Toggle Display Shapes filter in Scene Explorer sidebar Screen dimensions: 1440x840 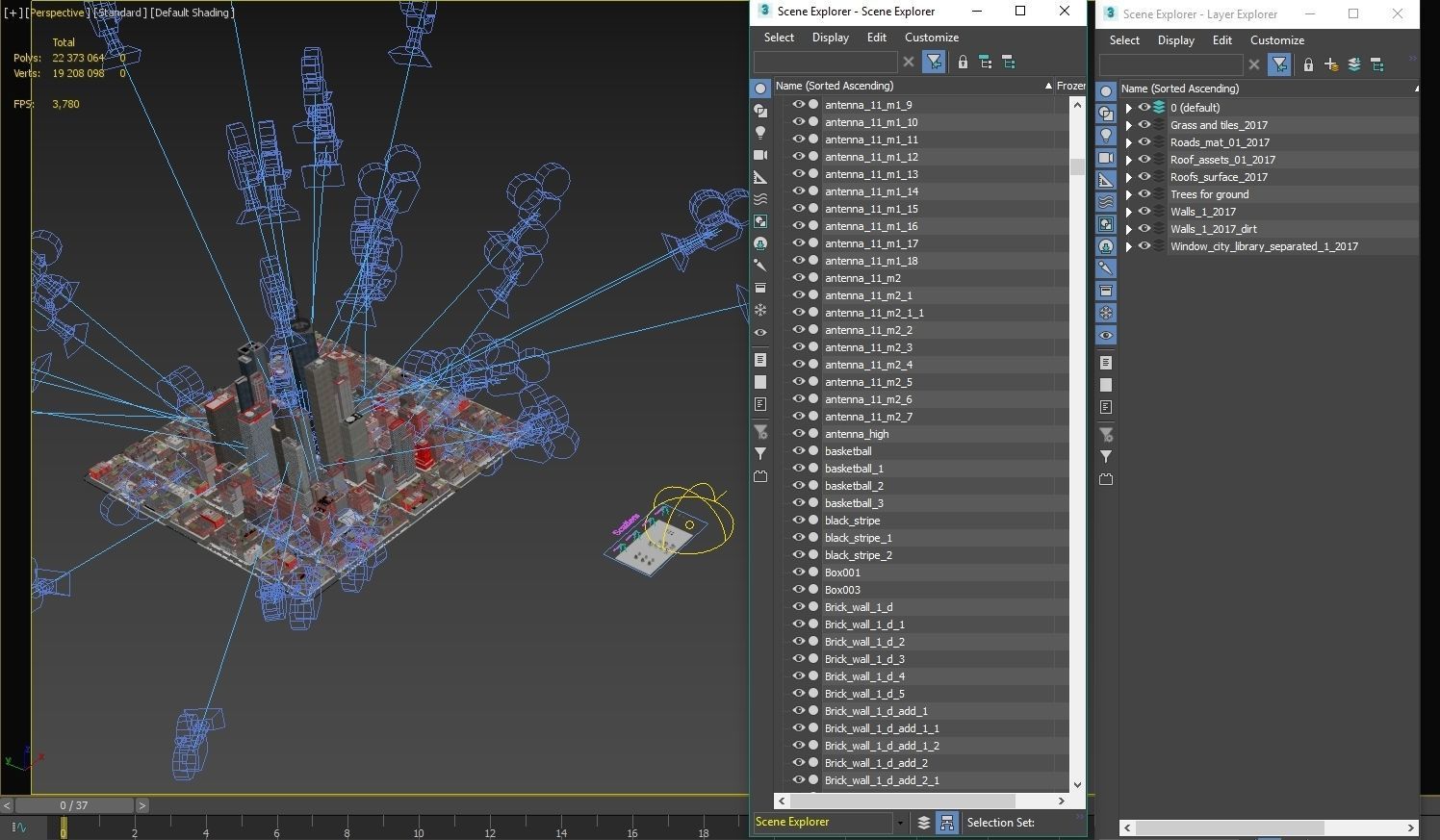pyautogui.click(x=760, y=111)
